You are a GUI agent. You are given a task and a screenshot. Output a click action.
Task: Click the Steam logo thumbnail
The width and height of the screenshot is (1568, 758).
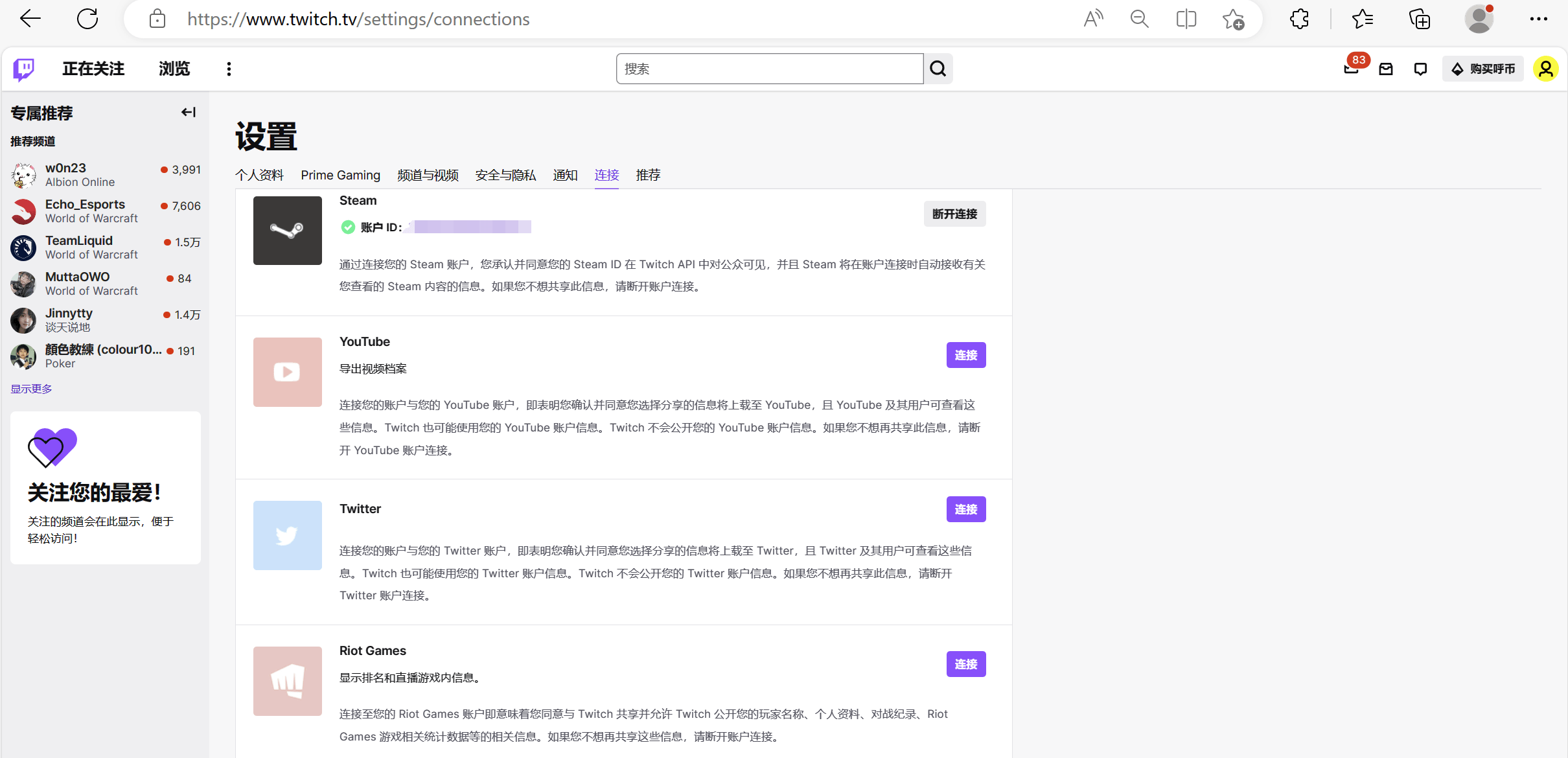[x=287, y=230]
